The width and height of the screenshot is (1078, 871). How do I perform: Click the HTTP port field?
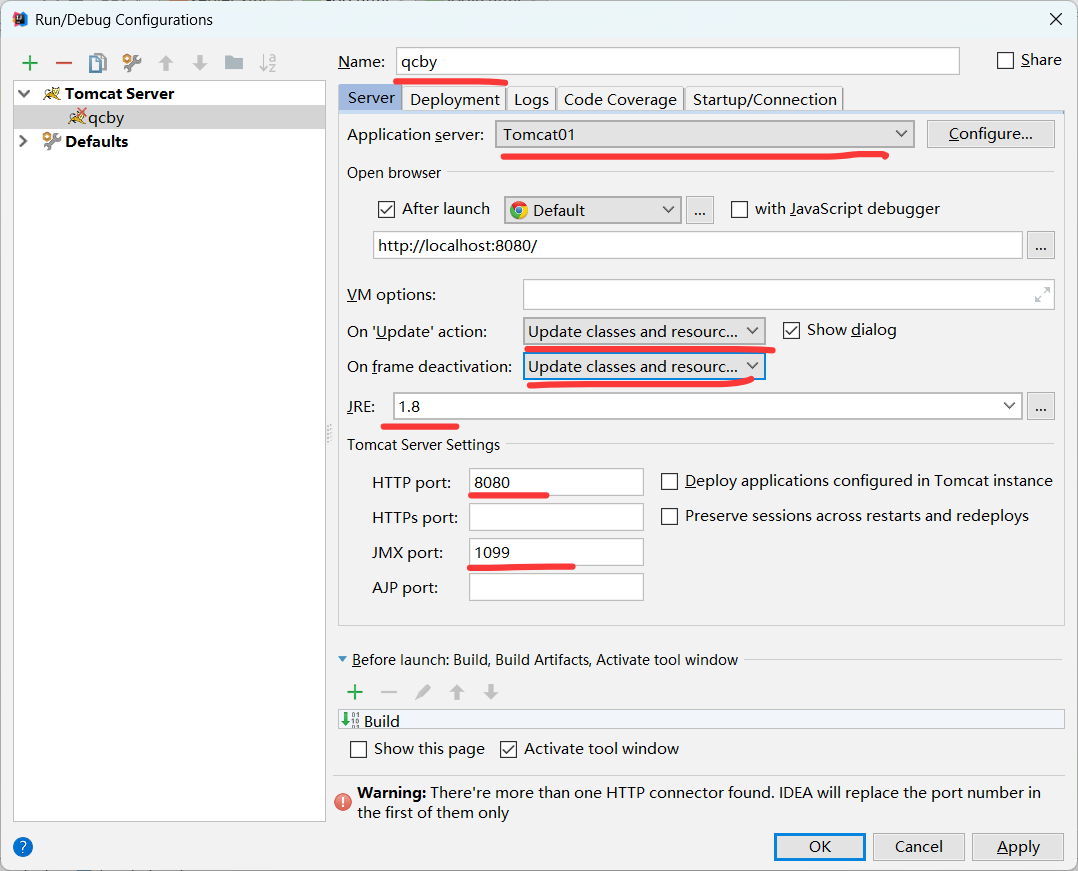556,482
